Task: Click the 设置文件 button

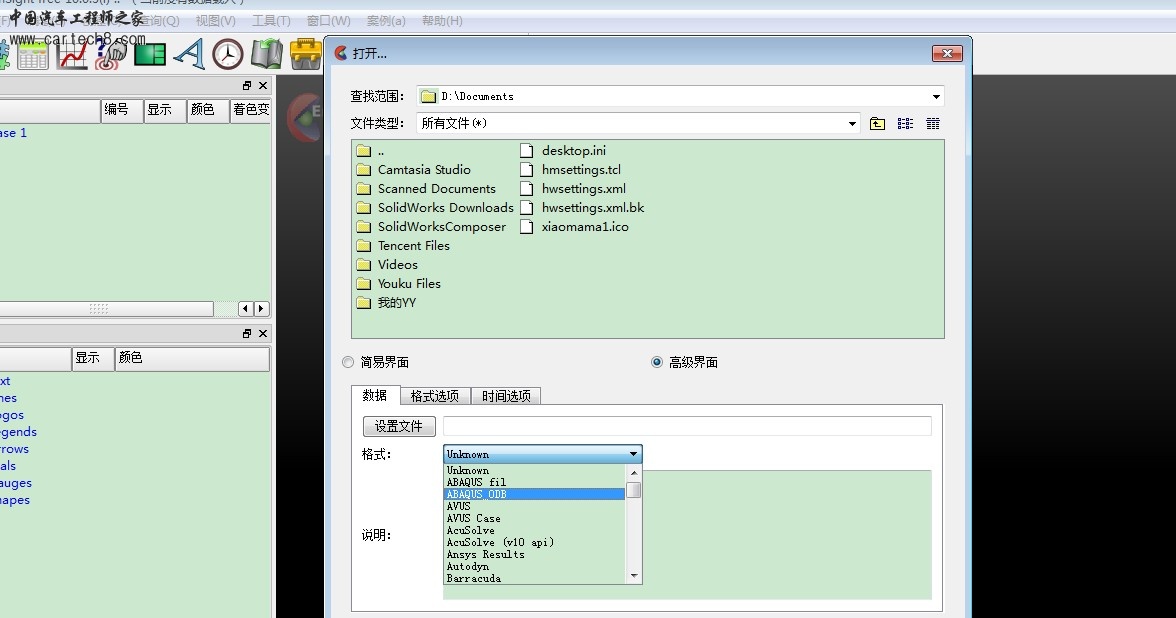Action: click(x=399, y=426)
